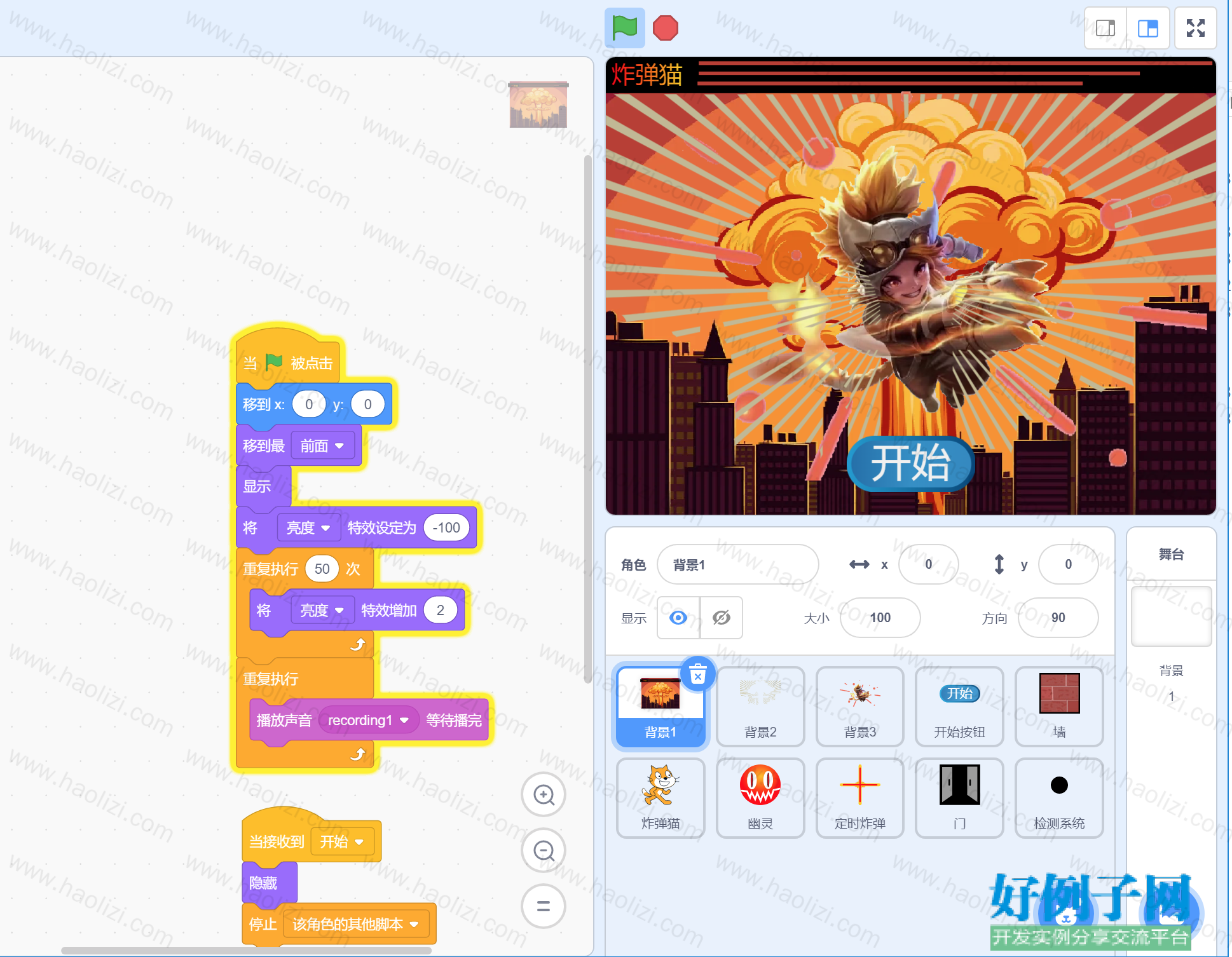Zoom in the code workspace
This screenshot has height=957, width=1232.
coord(544,794)
